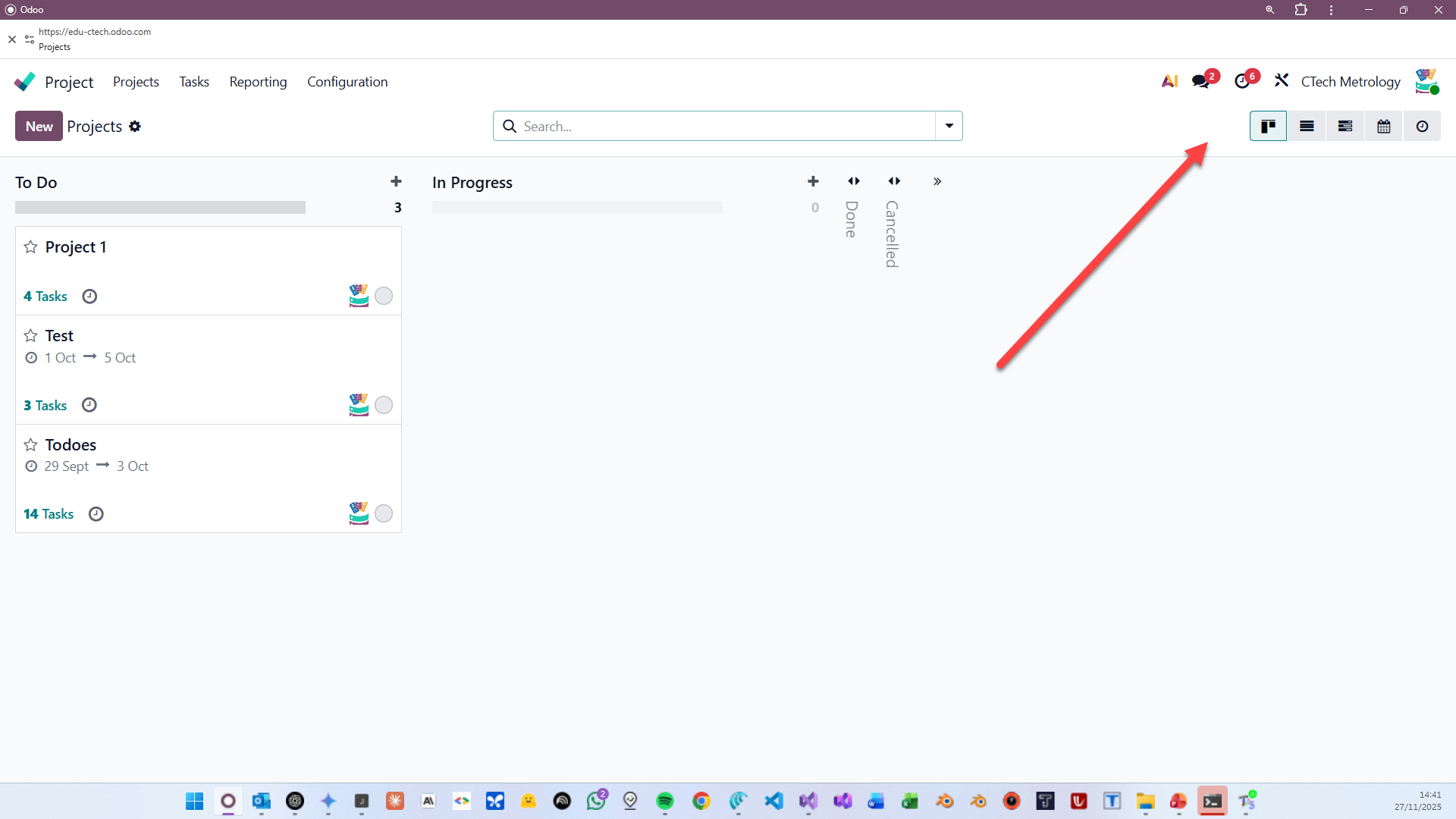This screenshot has width=1456, height=819.
Task: Star Project 1 as favorite
Action: tap(30, 247)
